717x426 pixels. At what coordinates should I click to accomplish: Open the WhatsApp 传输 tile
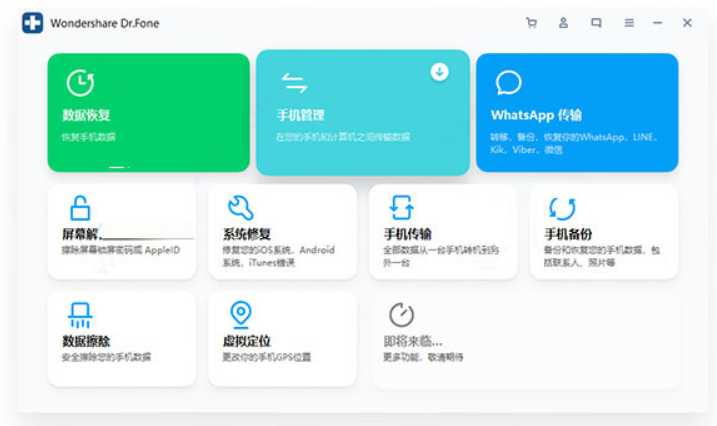pyautogui.click(x=576, y=112)
